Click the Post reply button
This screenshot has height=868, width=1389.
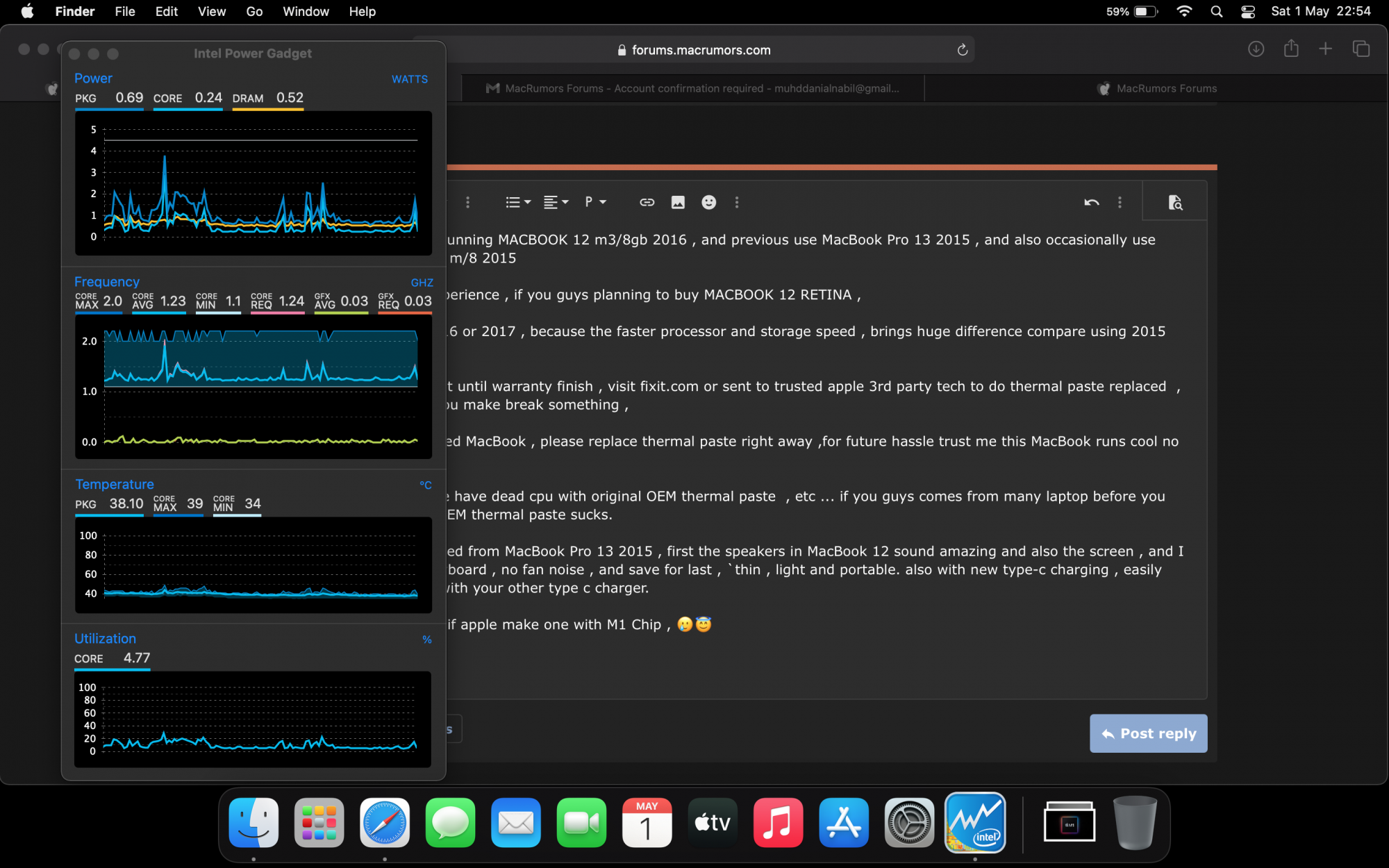pos(1148,733)
